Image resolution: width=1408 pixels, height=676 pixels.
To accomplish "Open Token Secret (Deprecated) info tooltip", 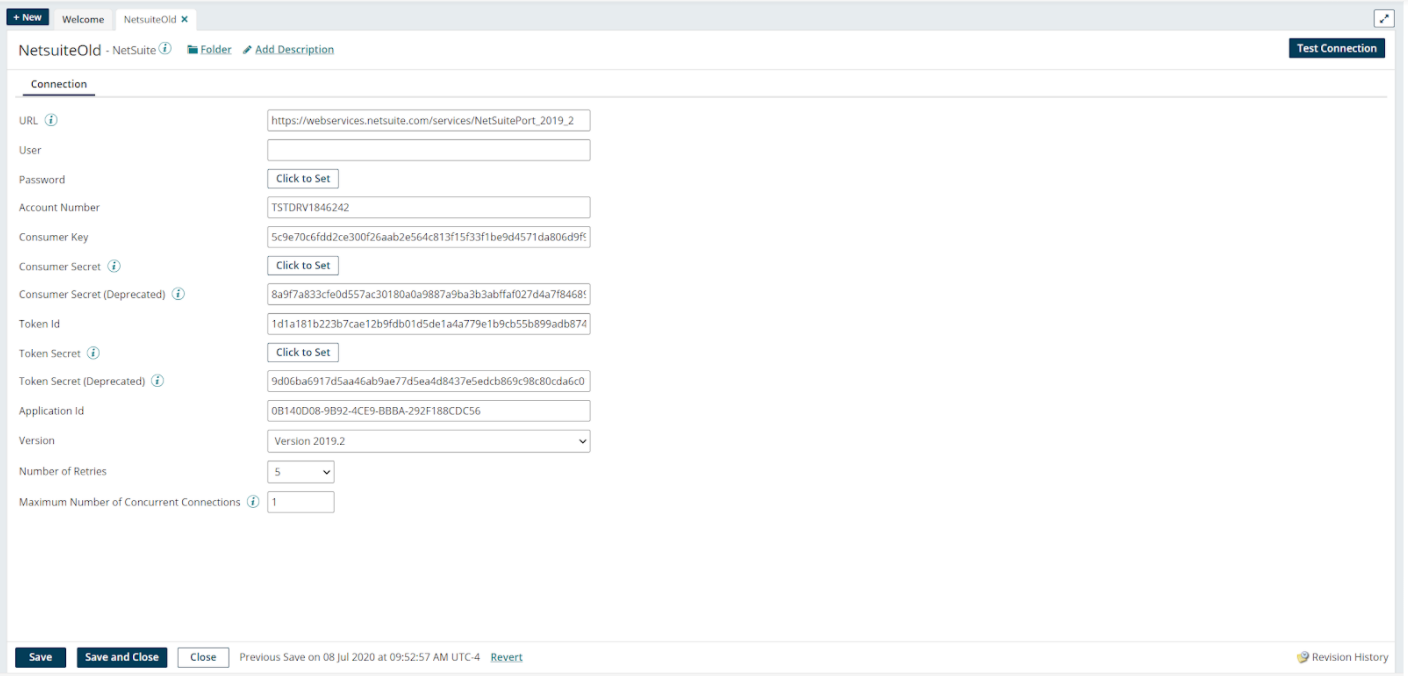I will (x=157, y=381).
